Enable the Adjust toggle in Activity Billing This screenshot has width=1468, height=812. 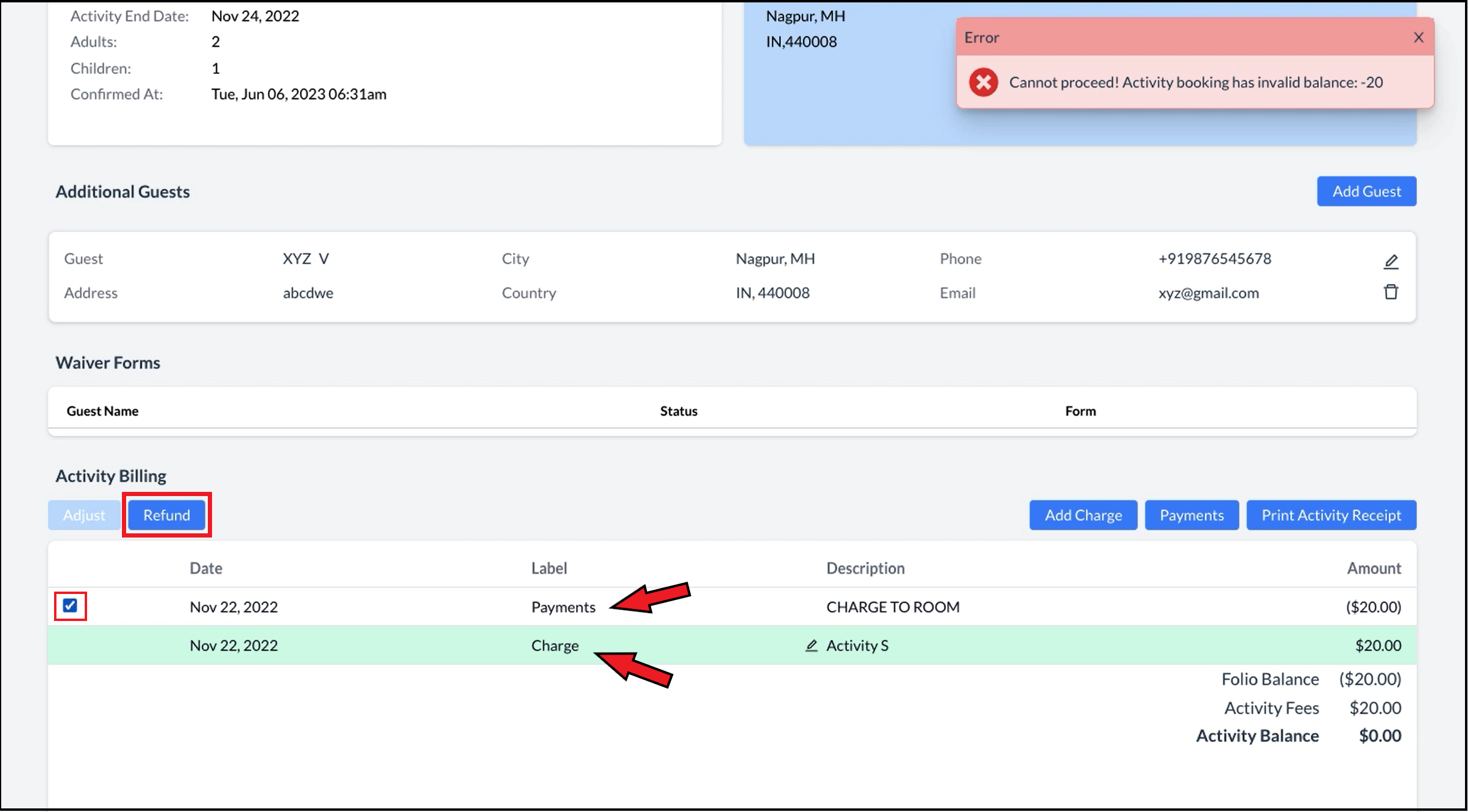[x=84, y=514]
